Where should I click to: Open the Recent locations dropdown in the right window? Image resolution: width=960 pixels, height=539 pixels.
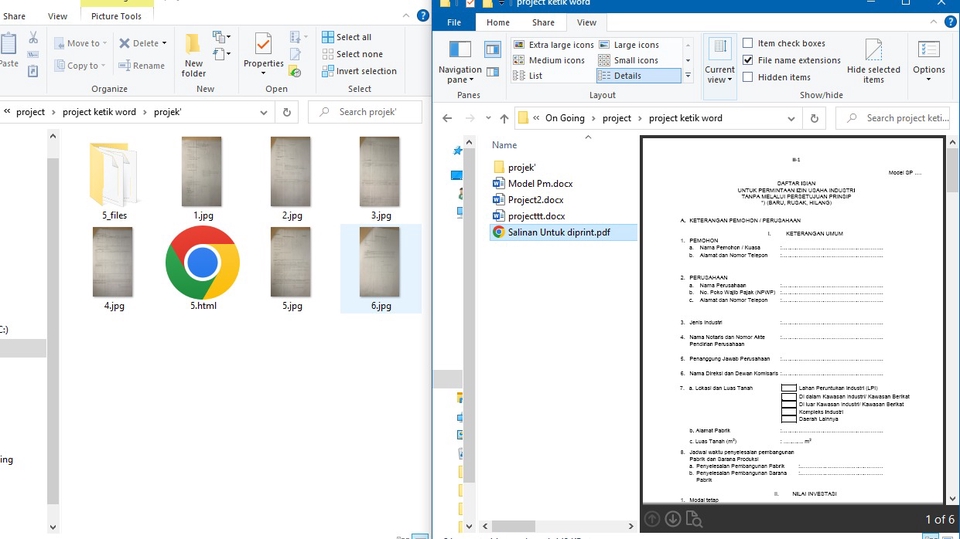click(x=488, y=118)
